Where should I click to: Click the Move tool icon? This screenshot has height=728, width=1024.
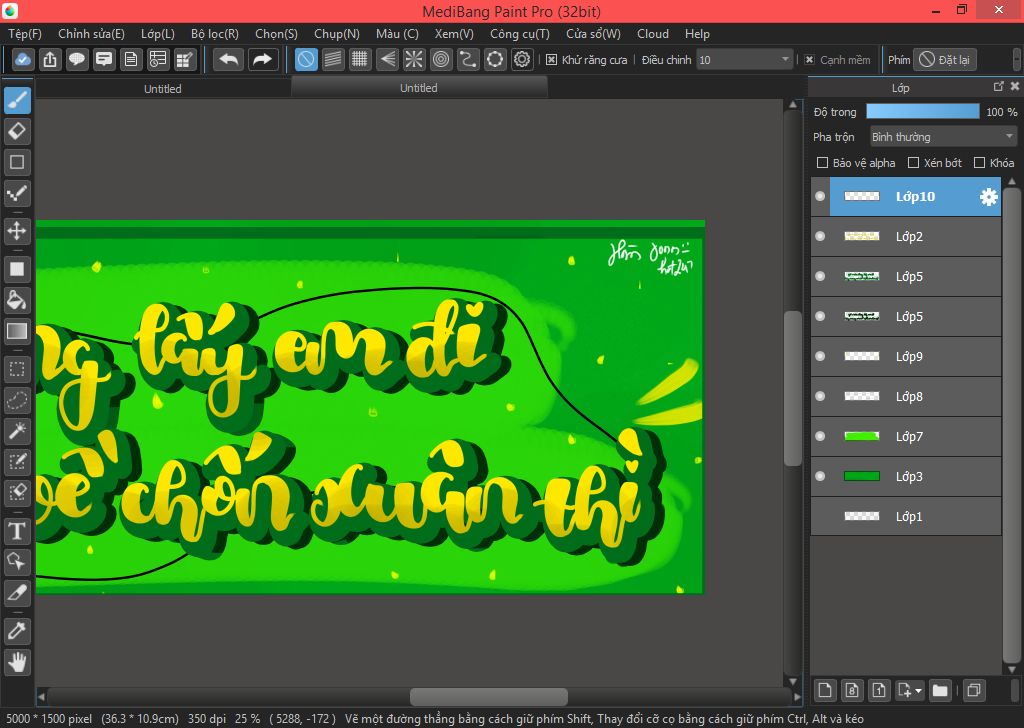[x=17, y=231]
